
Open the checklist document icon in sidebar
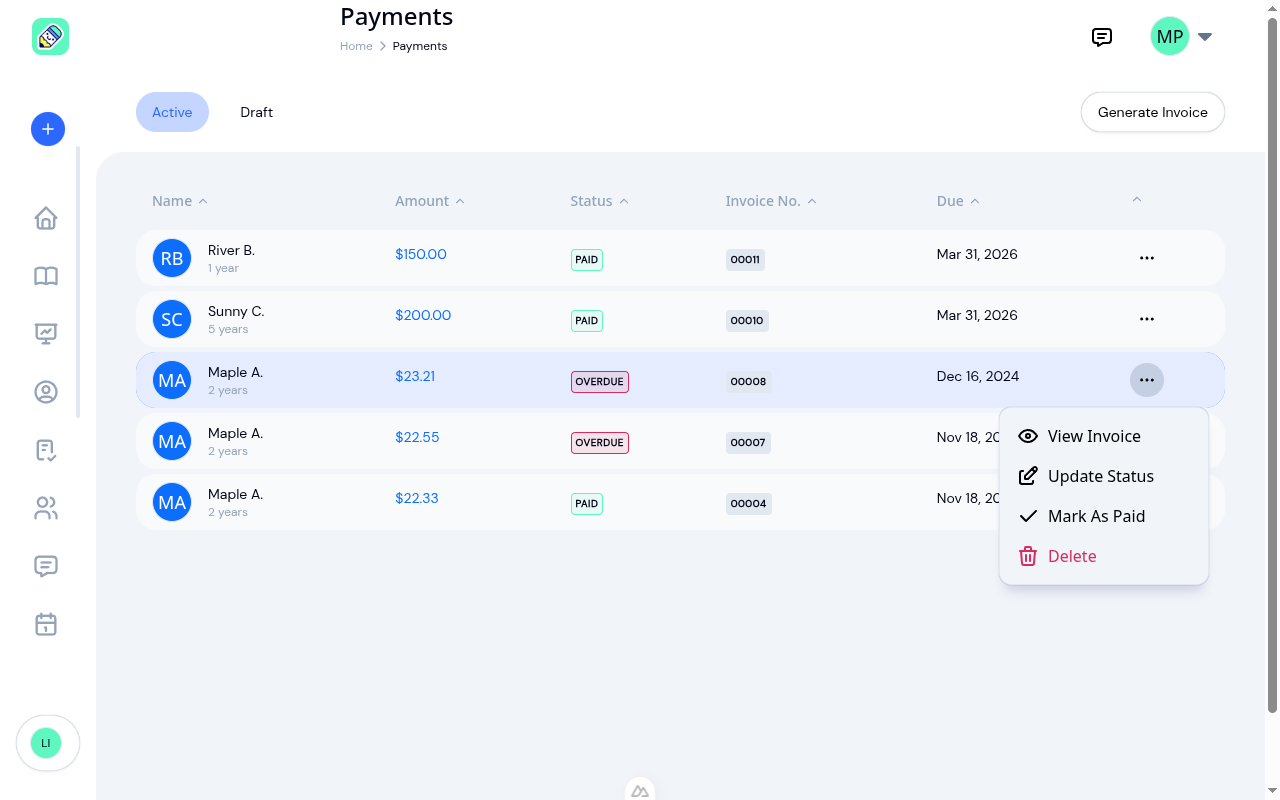tap(46, 450)
